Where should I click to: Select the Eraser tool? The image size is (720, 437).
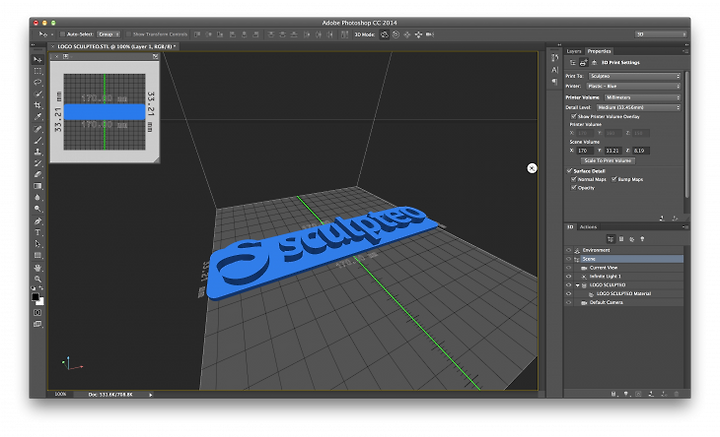[38, 175]
